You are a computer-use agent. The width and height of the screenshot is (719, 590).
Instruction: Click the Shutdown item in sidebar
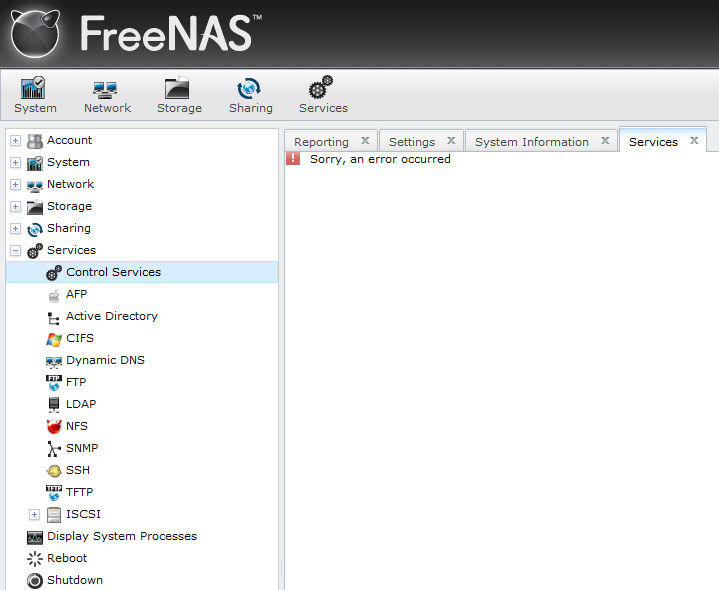click(74, 580)
